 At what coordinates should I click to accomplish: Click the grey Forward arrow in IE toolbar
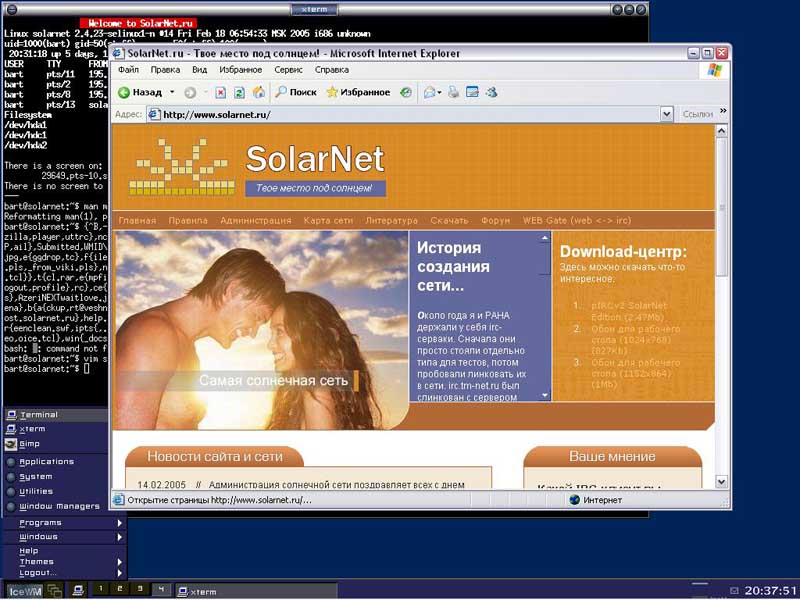[x=190, y=92]
